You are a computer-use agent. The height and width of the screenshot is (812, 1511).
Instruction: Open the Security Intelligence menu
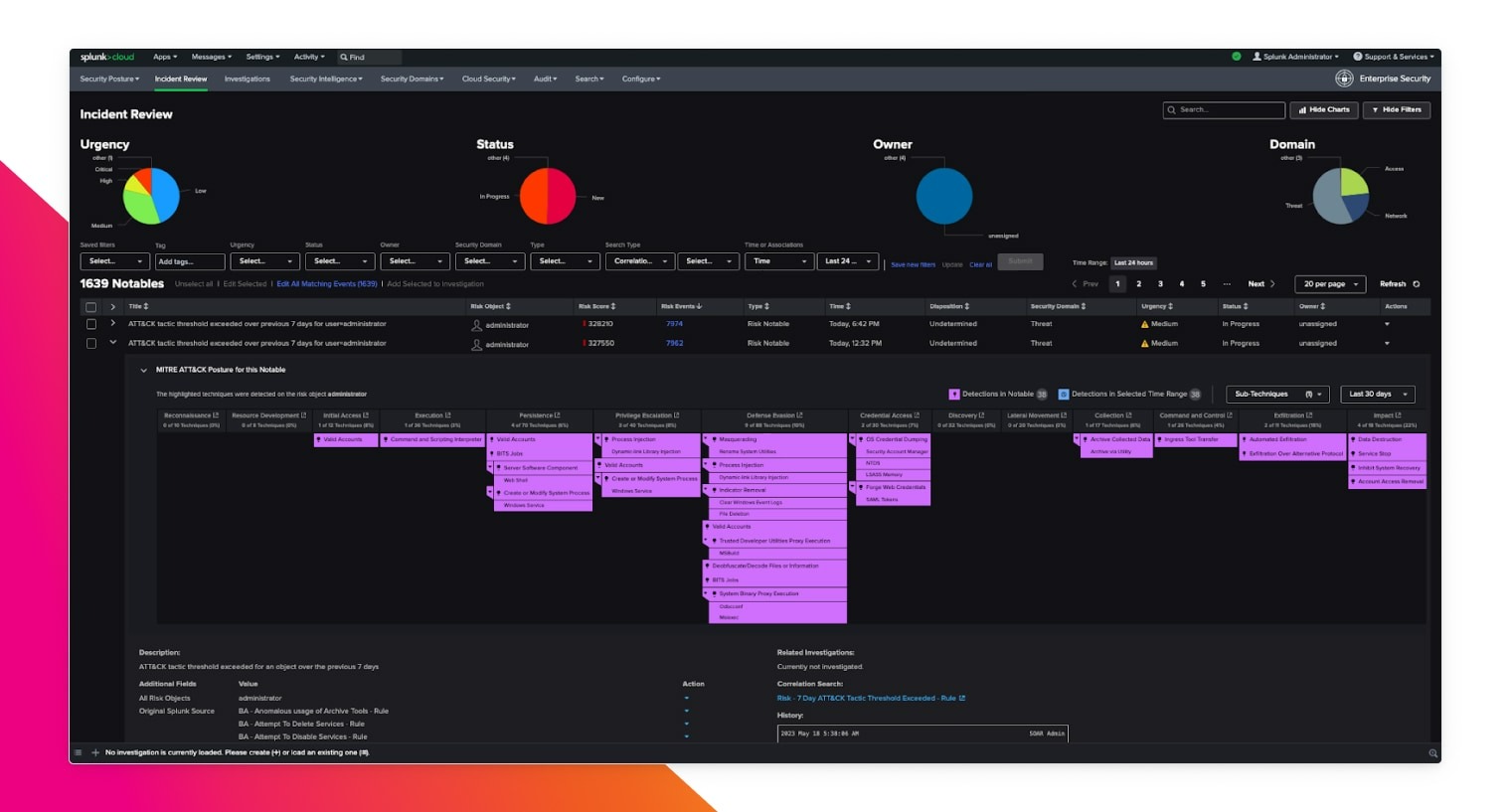pos(326,79)
